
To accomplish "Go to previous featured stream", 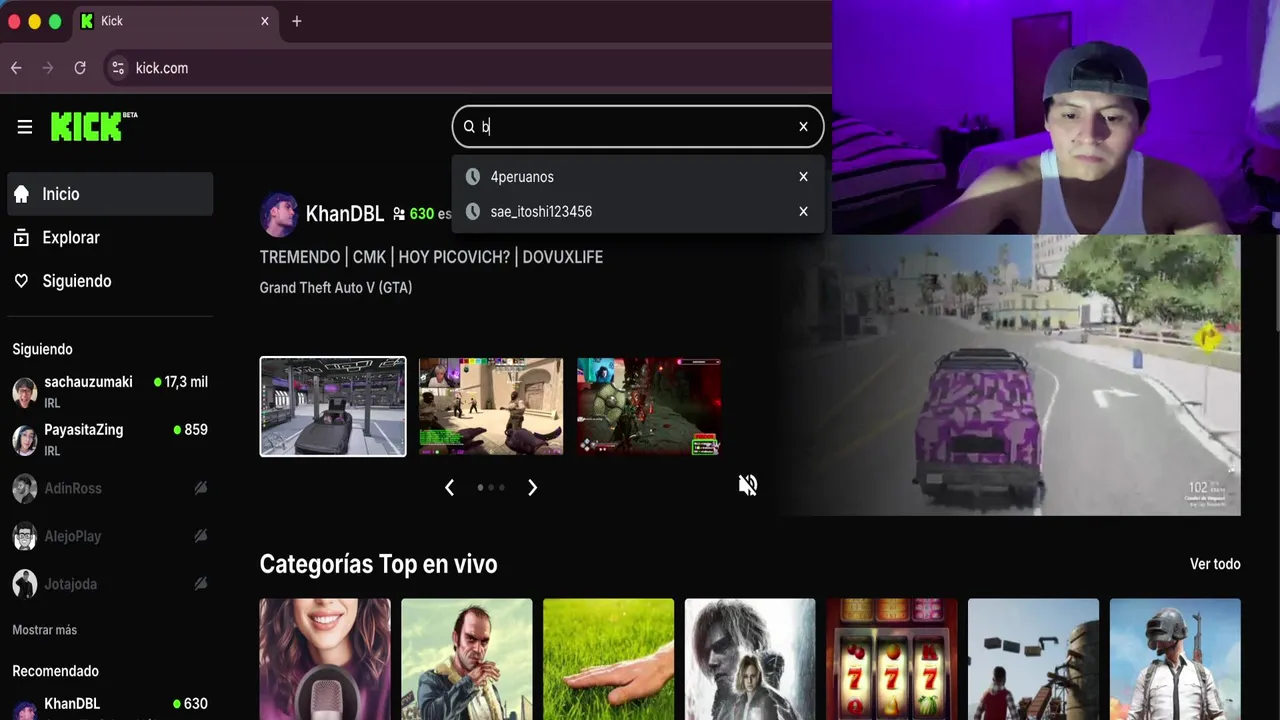I will 449,487.
